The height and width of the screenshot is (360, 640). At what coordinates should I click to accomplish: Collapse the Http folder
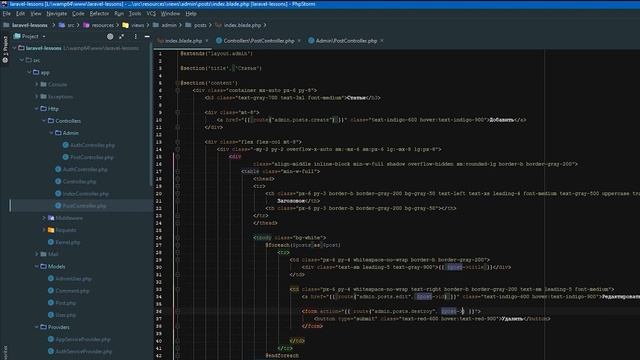37,109
